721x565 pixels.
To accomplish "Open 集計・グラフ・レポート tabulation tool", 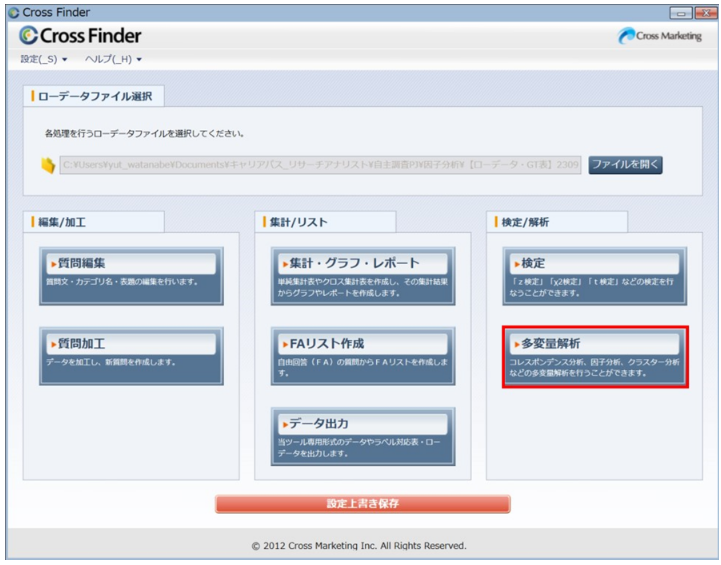I will pos(362,264).
